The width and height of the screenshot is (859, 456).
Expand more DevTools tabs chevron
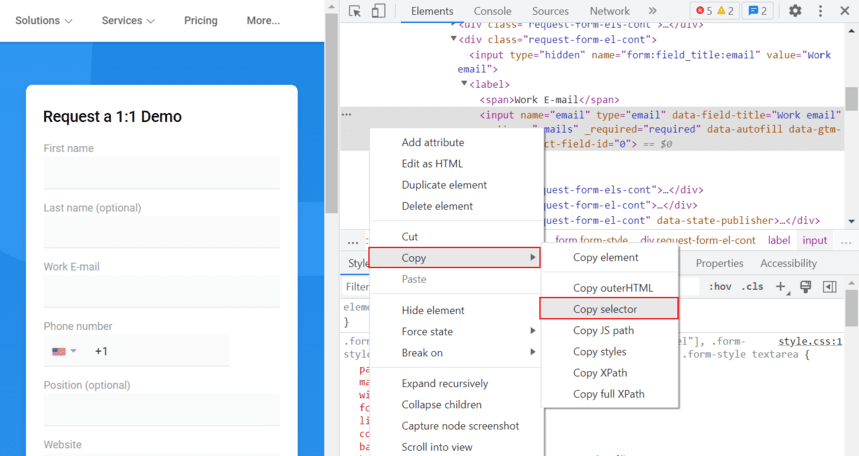click(653, 11)
